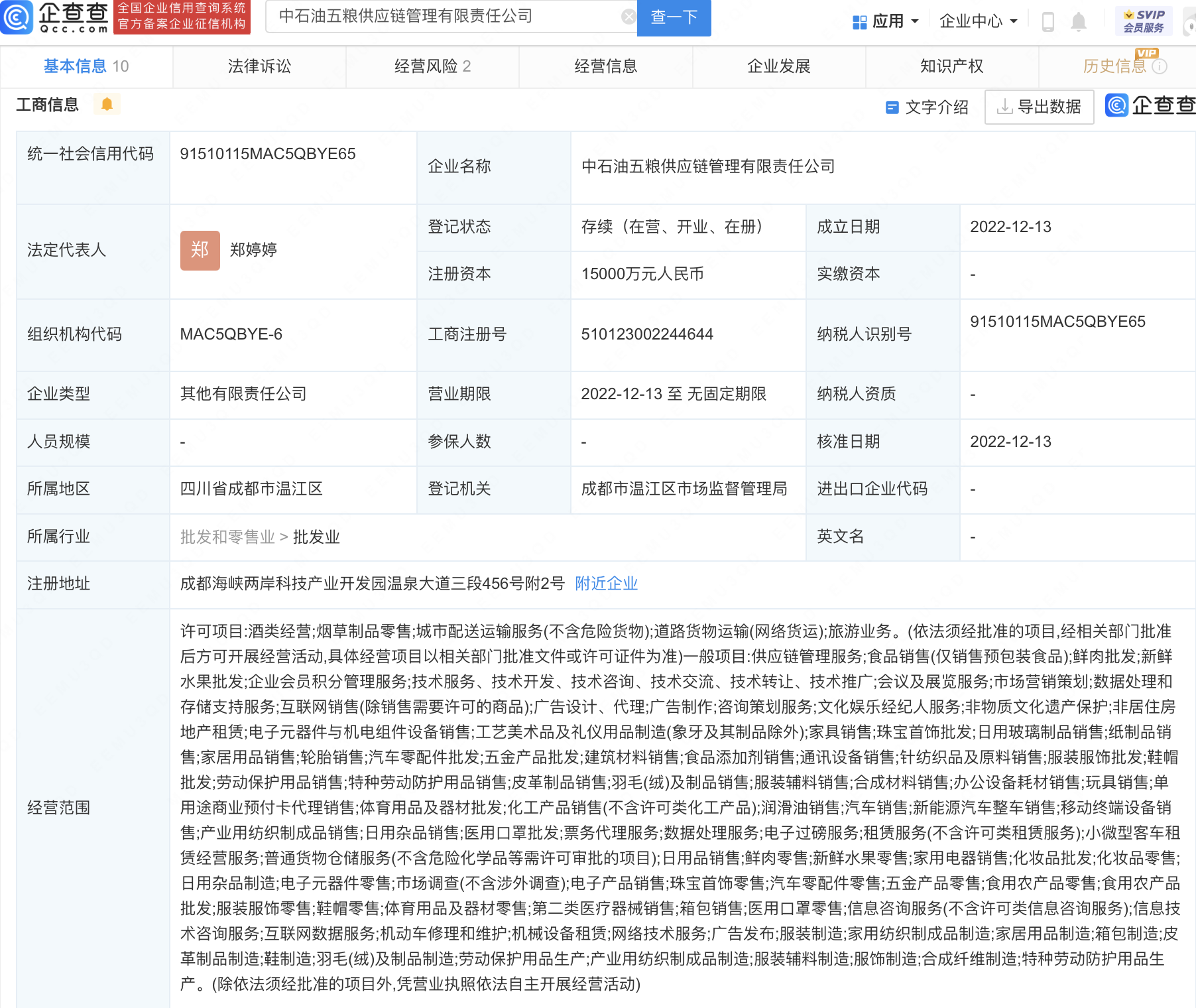
Task: Click the 文字介绍 option
Action: pyautogui.click(x=927, y=107)
